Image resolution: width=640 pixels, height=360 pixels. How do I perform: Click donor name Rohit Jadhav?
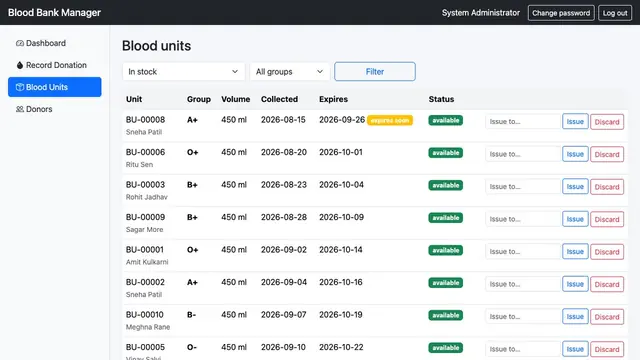147,197
